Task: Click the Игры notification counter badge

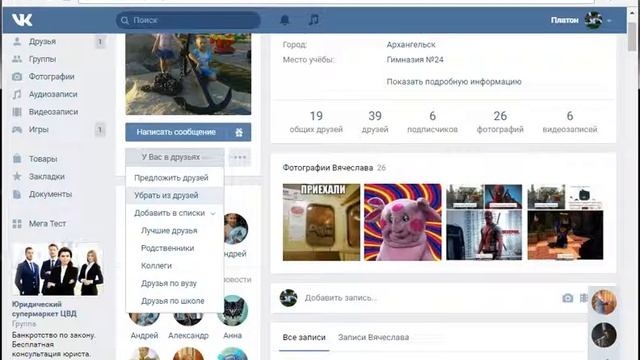Action: [100, 130]
